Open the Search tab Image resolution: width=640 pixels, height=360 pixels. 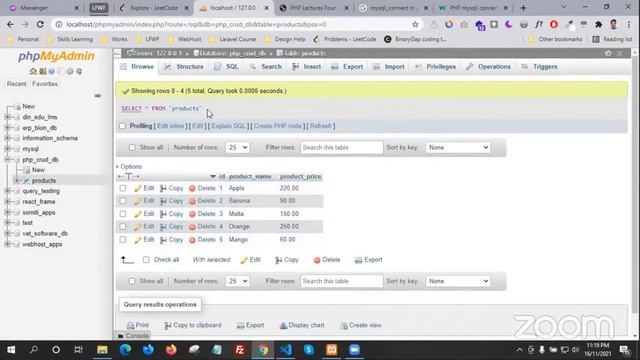tap(266, 67)
